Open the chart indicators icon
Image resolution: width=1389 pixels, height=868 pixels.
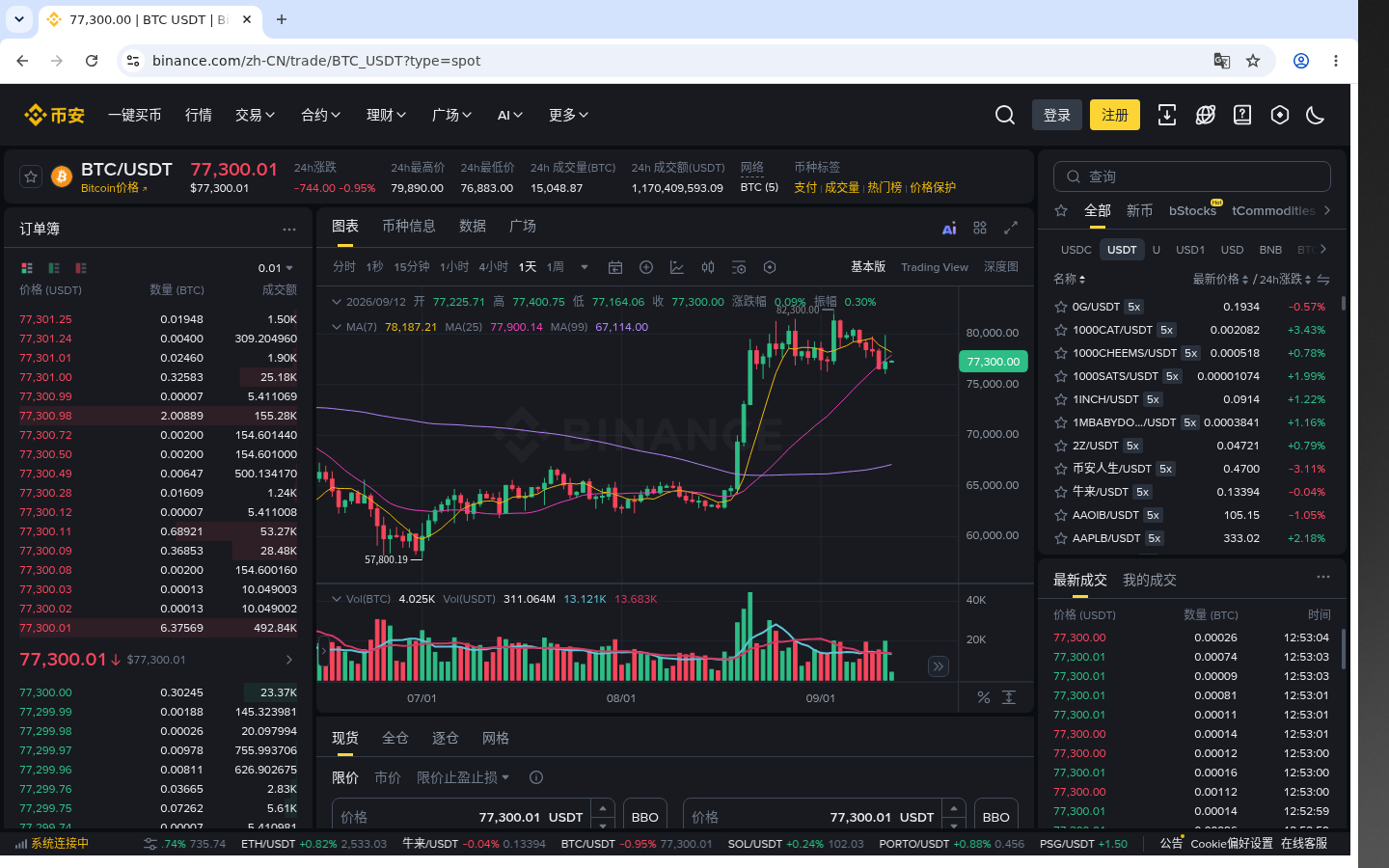tap(677, 267)
